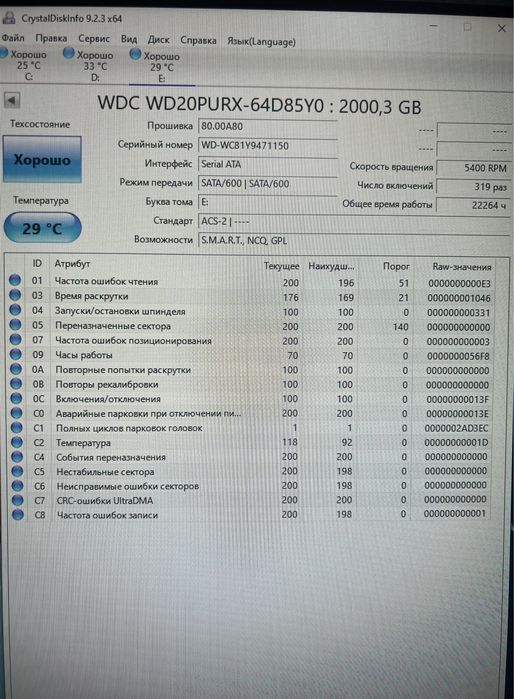Click the Текущее column header
Screen dimensions: 514x699
[281, 266]
